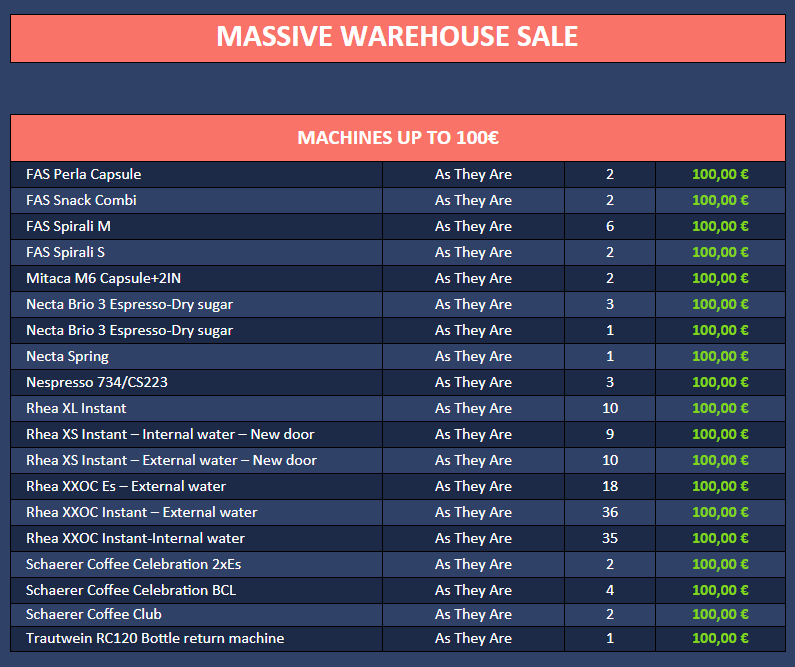
Task: Click the Necta Spring product name
Action: [67, 356]
